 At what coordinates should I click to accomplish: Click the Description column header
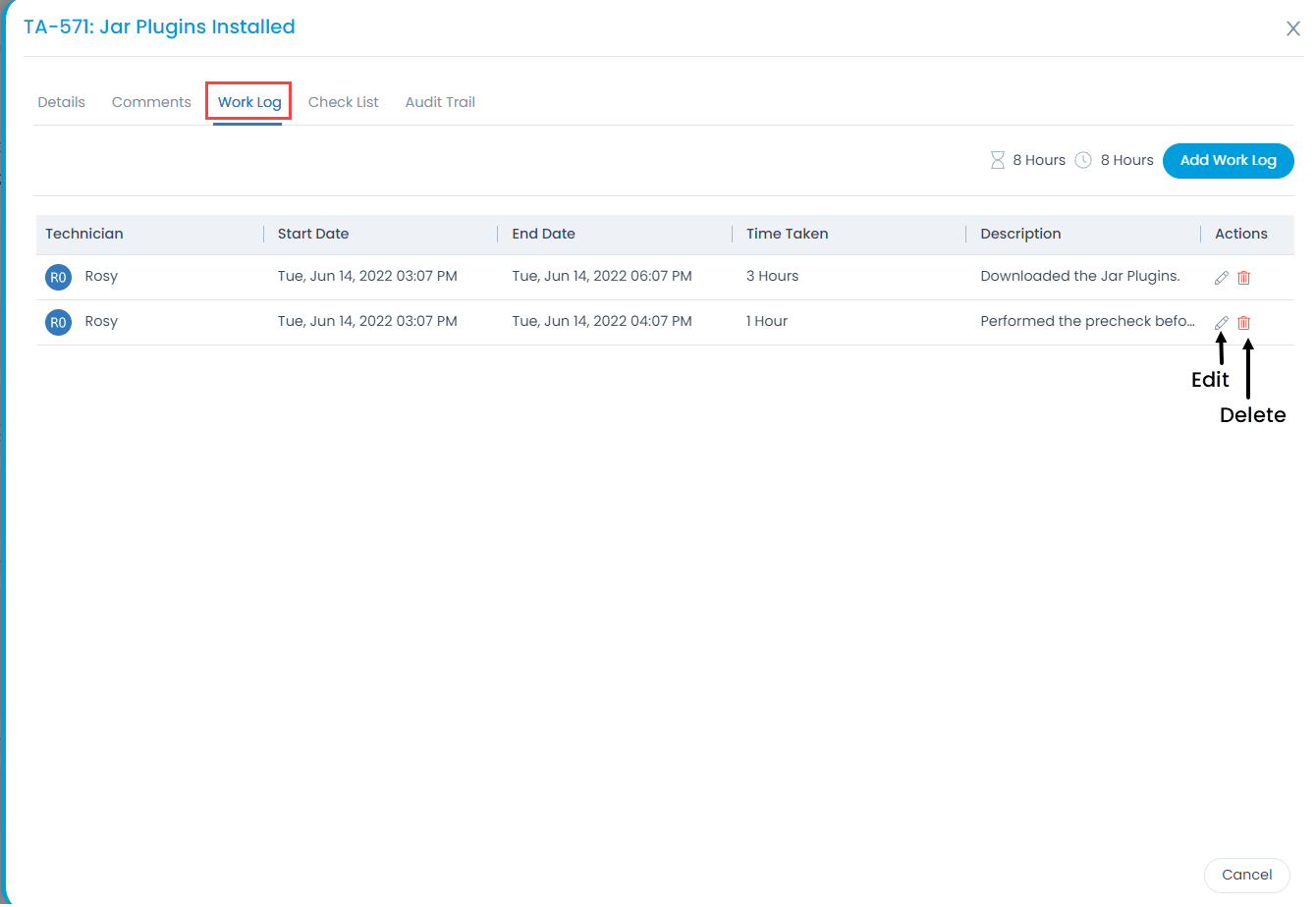(x=1020, y=234)
